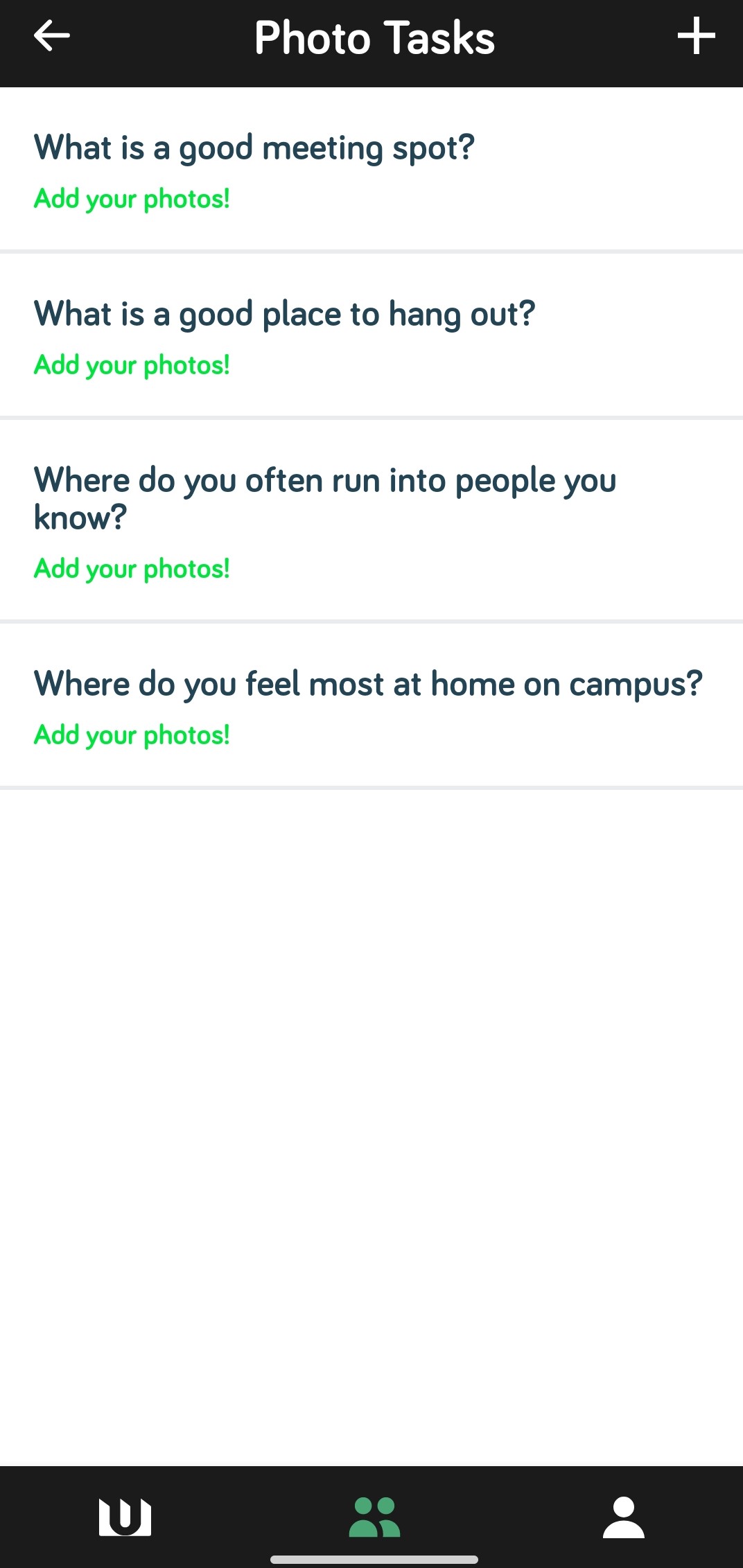Go back using the header arrow
Viewport: 743px width, 1568px height.
coord(52,36)
